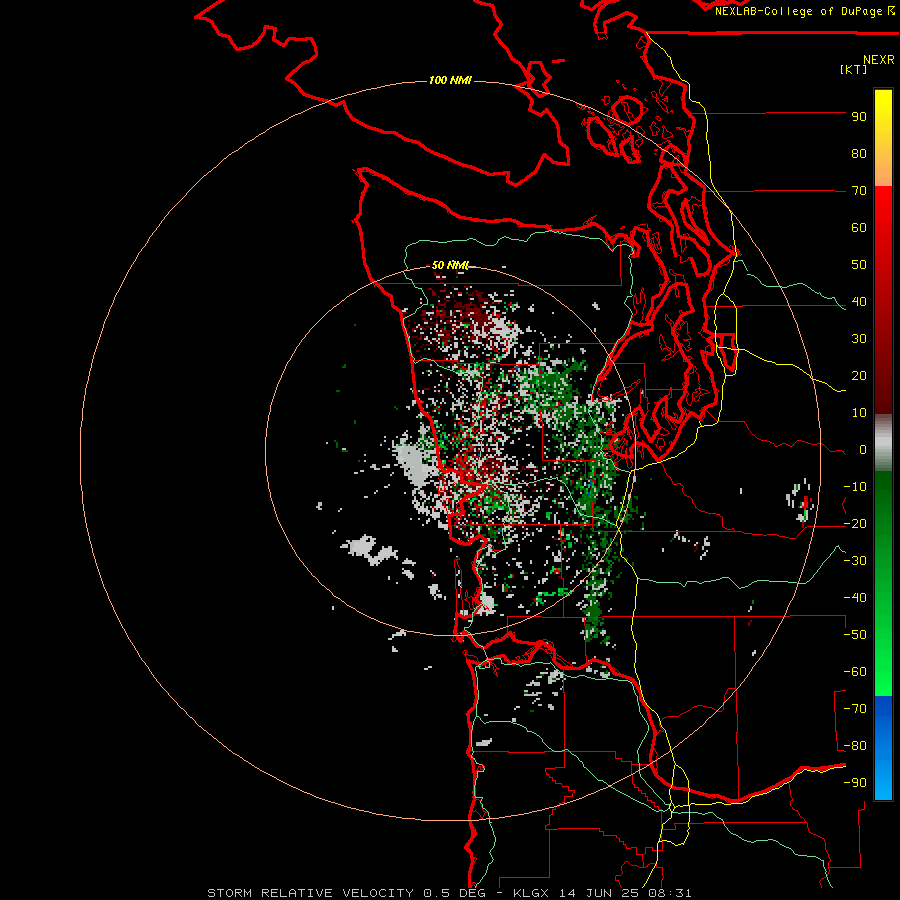Click the positive 20 scale value
Image resolution: width=900 pixels, height=900 pixels.
859,376
